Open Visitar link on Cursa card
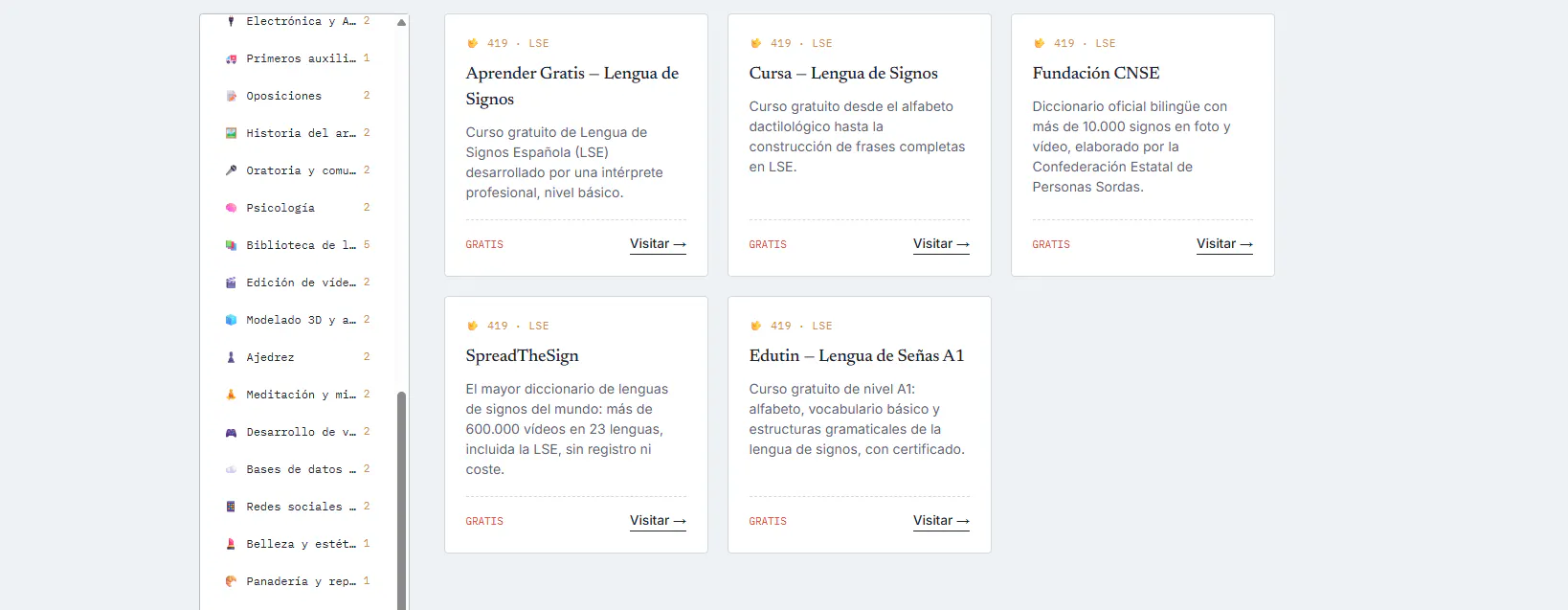1568x610 pixels. pyautogui.click(x=941, y=244)
